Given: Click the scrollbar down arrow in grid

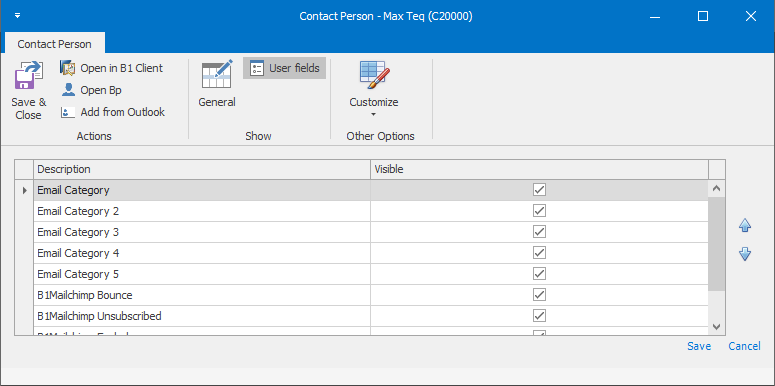Looking at the screenshot, I should tap(717, 327).
